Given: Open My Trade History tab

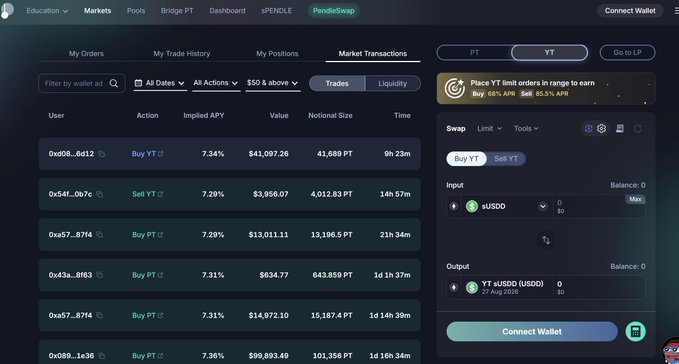Looking at the screenshot, I should (181, 54).
